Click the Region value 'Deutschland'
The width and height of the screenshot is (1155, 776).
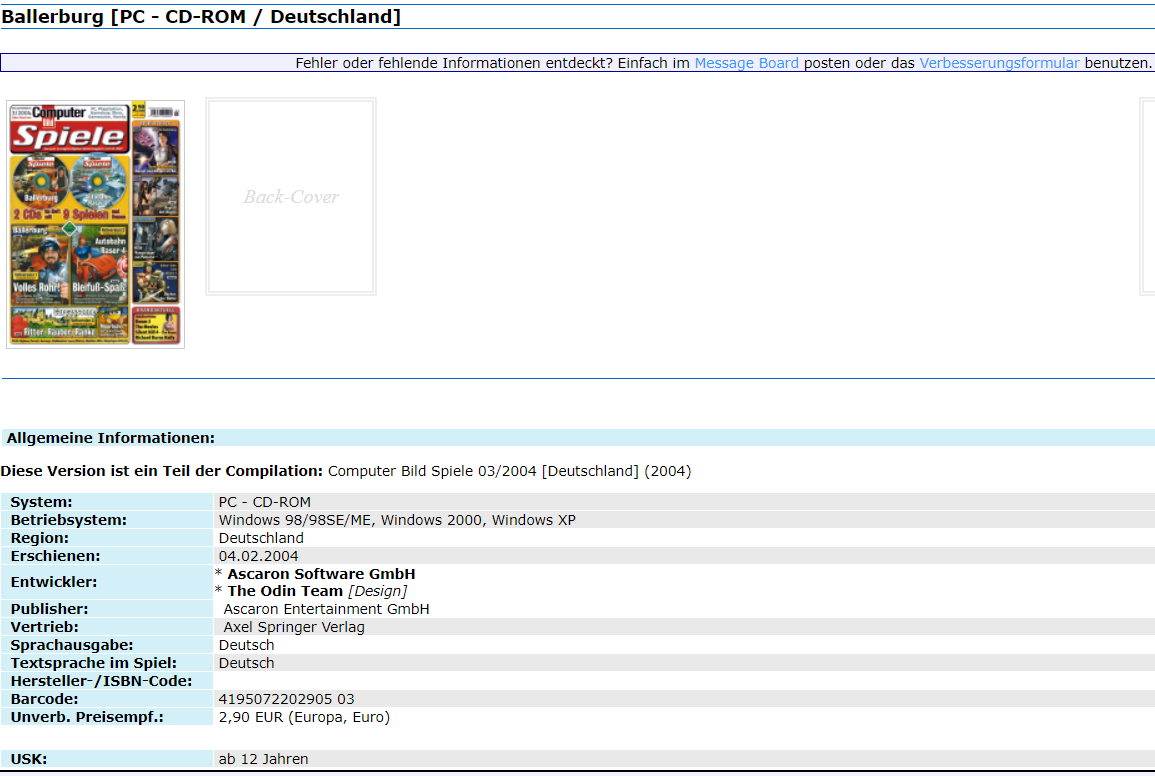point(260,537)
